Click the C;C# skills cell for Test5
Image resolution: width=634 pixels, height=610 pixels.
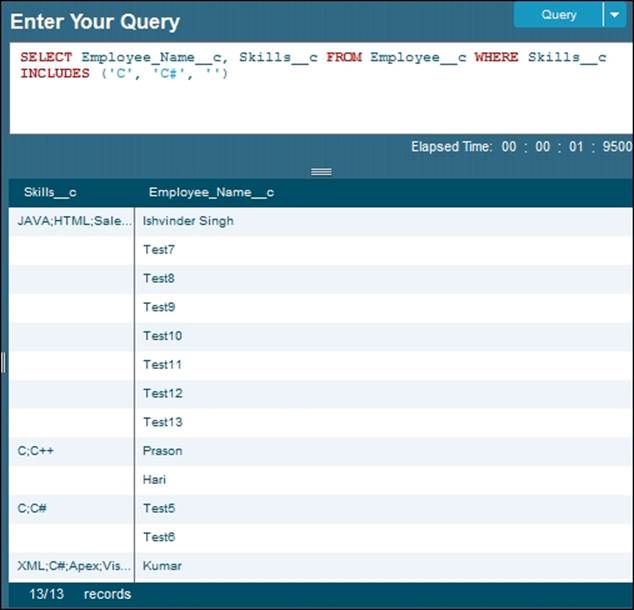[x=34, y=508]
